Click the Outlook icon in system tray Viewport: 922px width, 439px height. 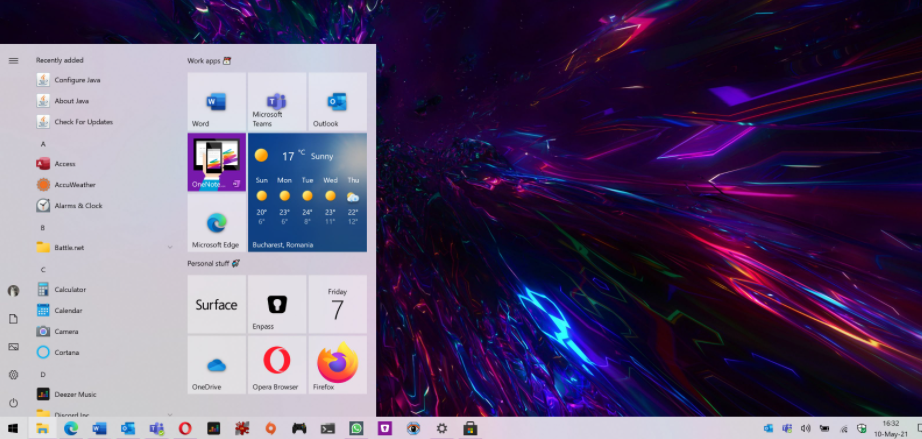768,428
